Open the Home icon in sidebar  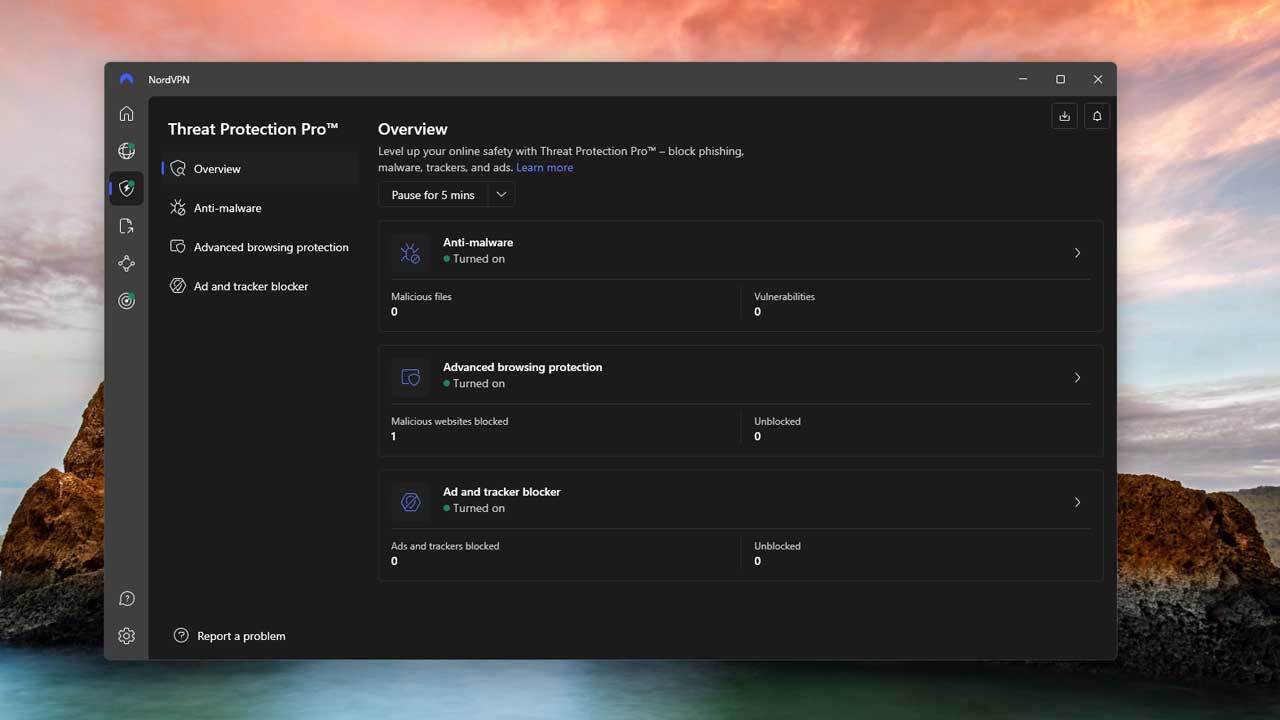126,114
